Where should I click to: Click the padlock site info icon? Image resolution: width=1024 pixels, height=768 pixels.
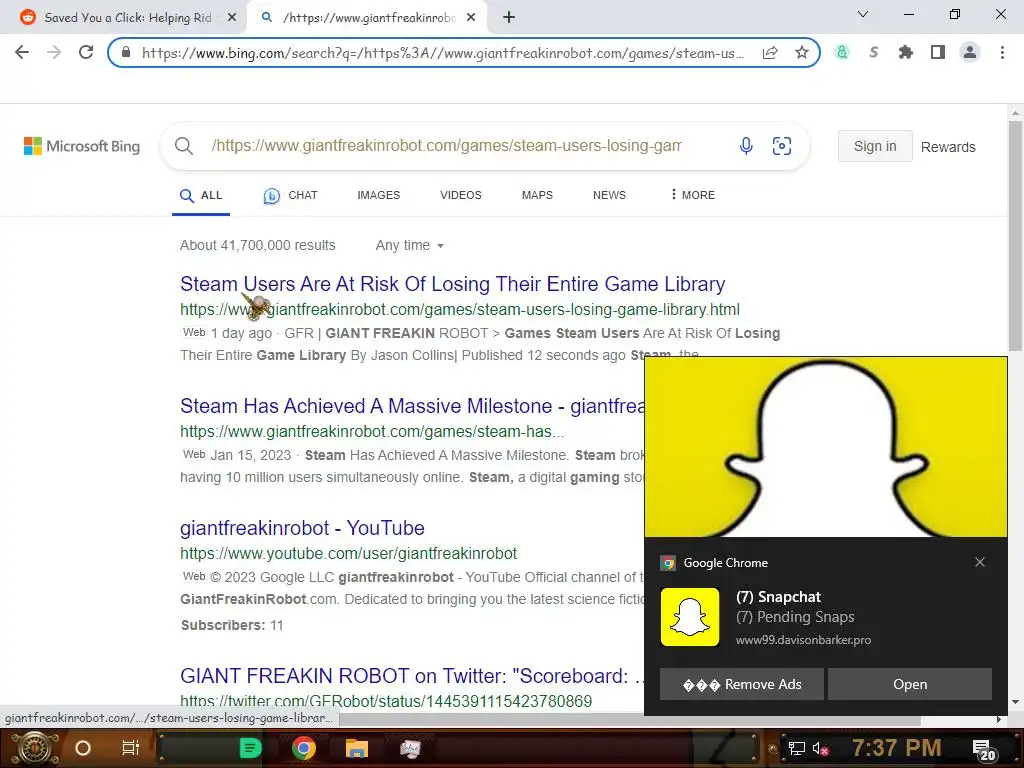127,53
